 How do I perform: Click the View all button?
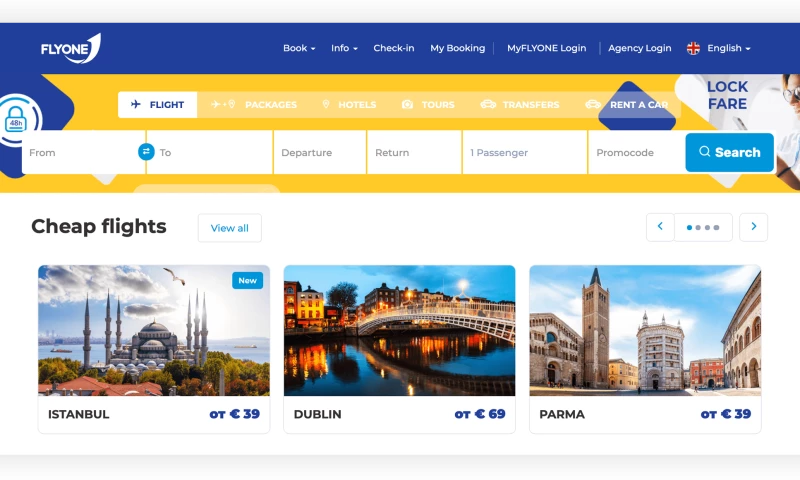coord(229,228)
